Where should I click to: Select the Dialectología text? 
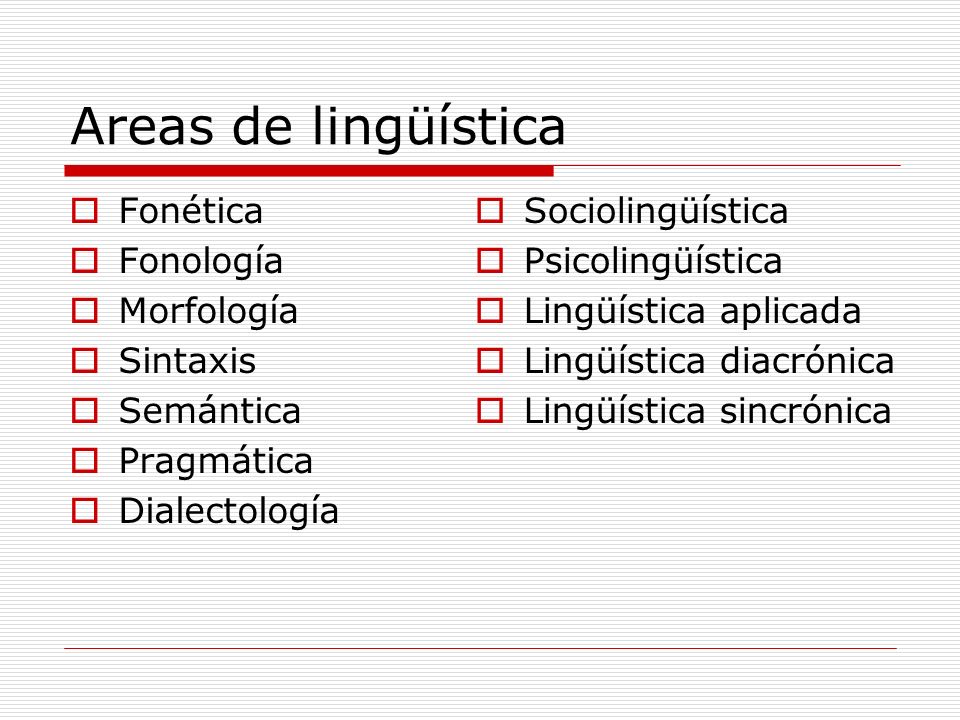pyautogui.click(x=229, y=511)
